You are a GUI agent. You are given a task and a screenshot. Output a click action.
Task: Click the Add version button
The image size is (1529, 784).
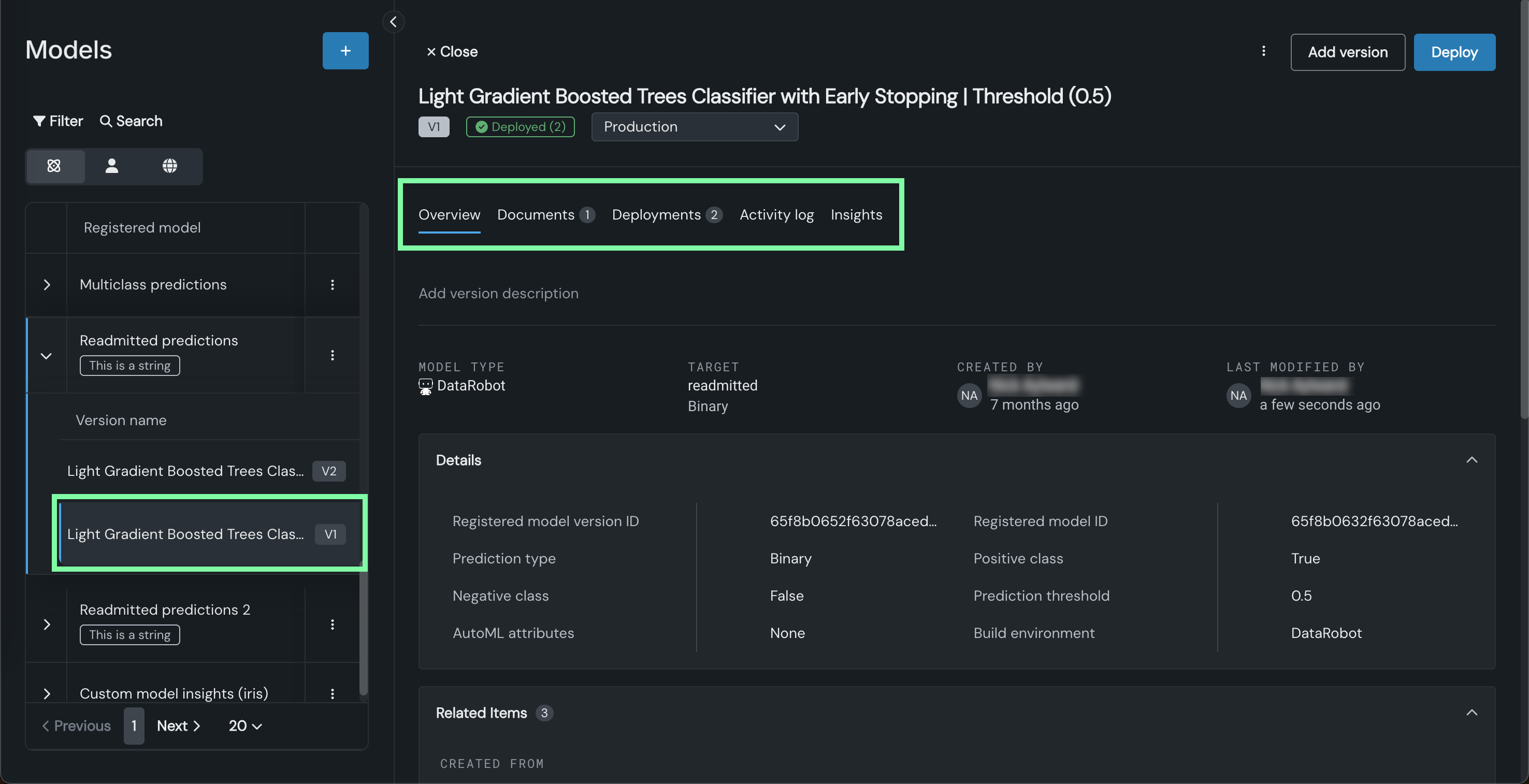[x=1347, y=52]
